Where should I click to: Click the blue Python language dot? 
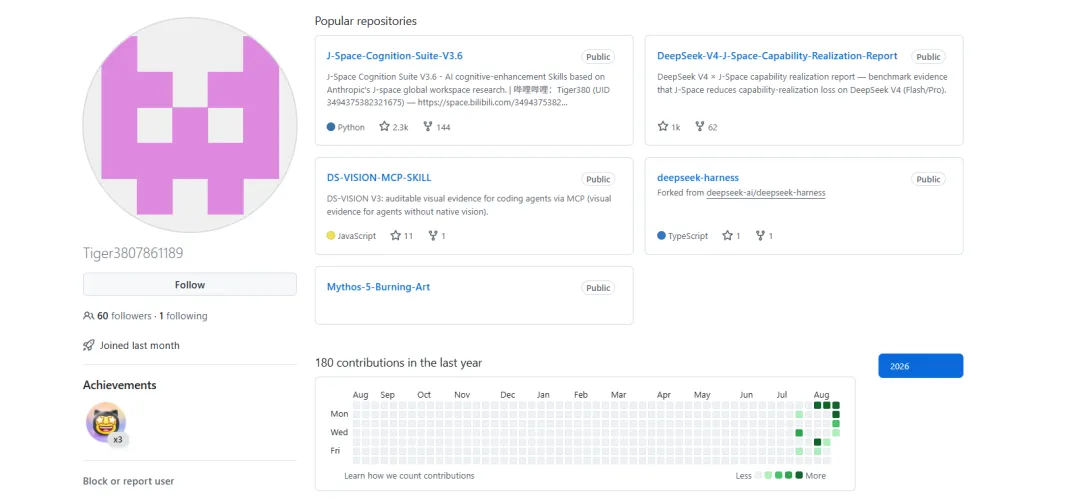(x=331, y=127)
